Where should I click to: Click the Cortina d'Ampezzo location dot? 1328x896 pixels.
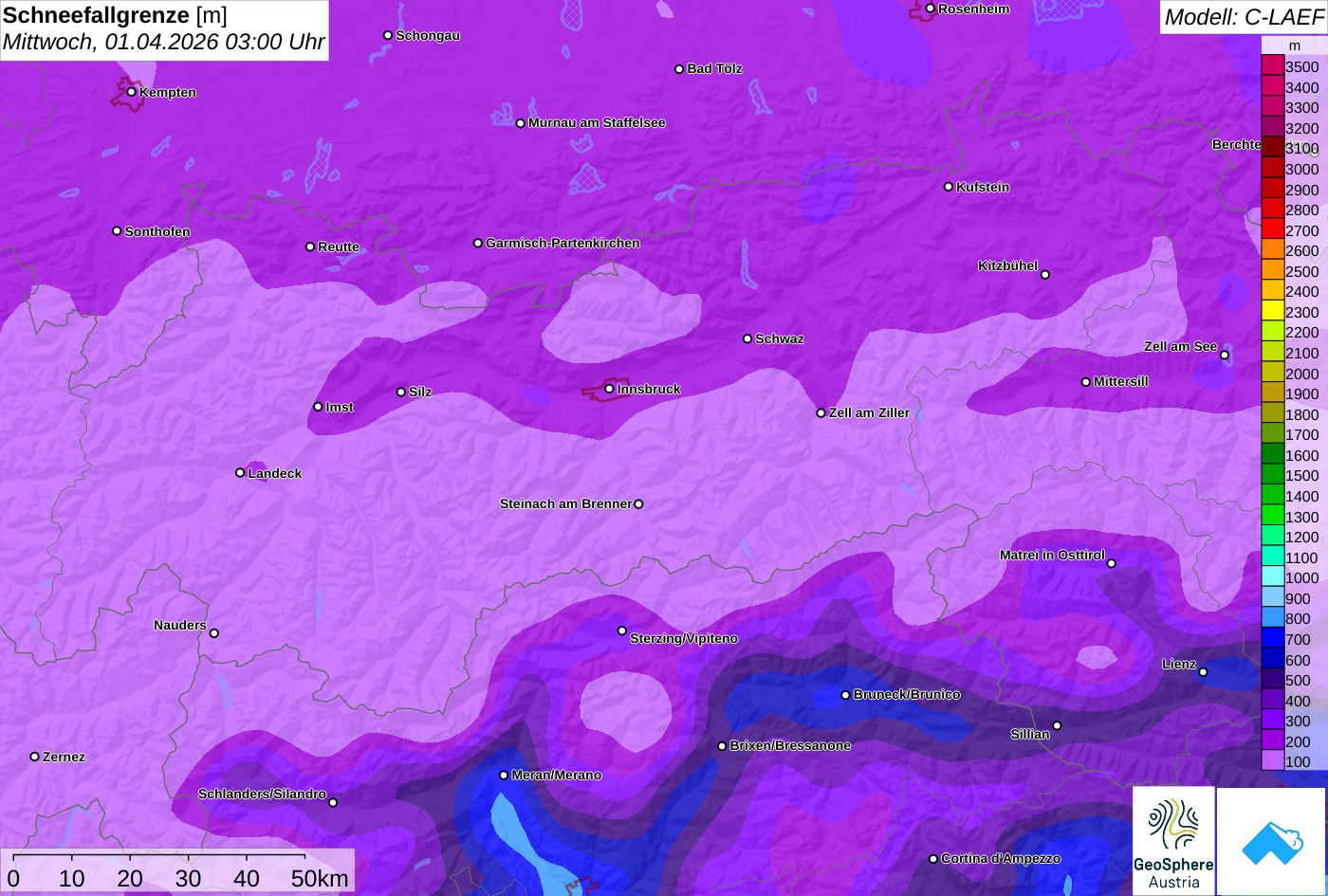[x=932, y=859]
